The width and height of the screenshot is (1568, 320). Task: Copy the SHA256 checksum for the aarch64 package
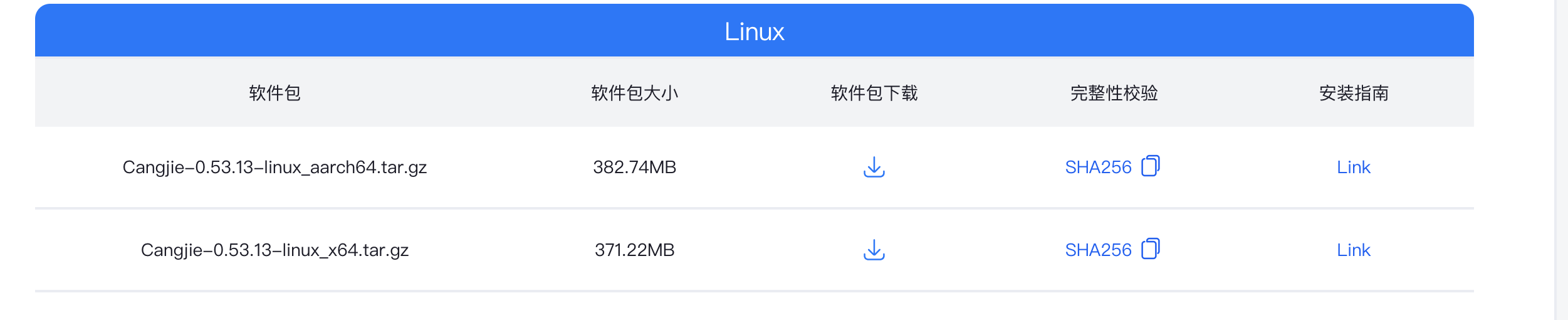pyautogui.click(x=1151, y=166)
